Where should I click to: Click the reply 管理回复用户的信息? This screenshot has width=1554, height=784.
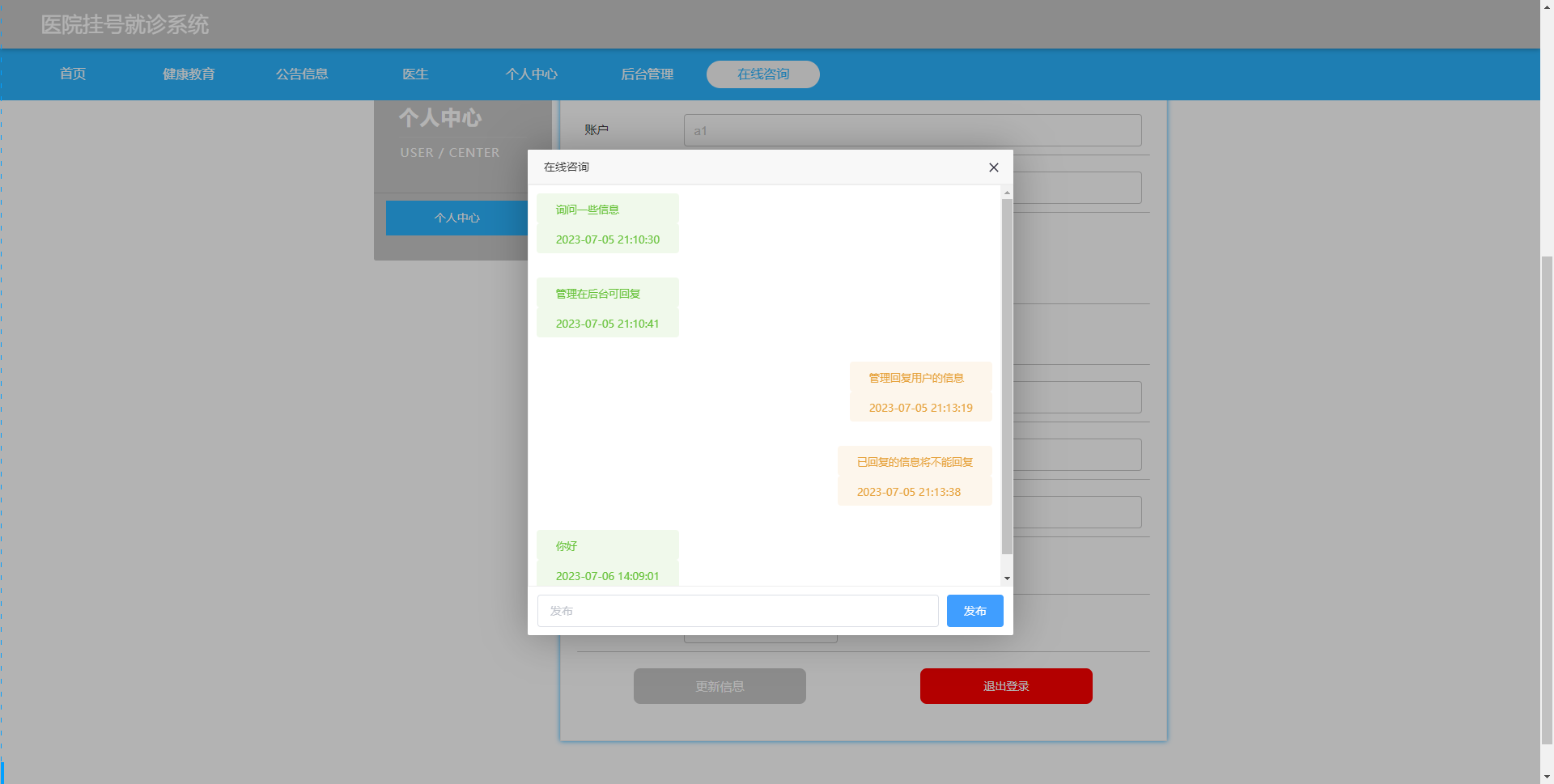pyautogui.click(x=915, y=378)
